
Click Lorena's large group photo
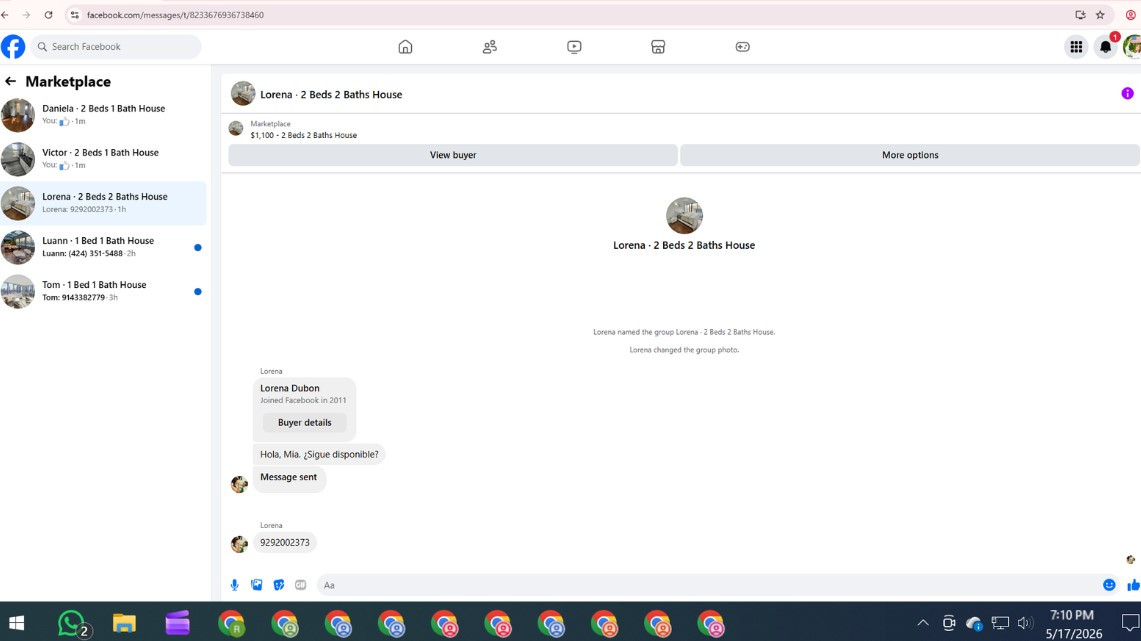(x=684, y=215)
